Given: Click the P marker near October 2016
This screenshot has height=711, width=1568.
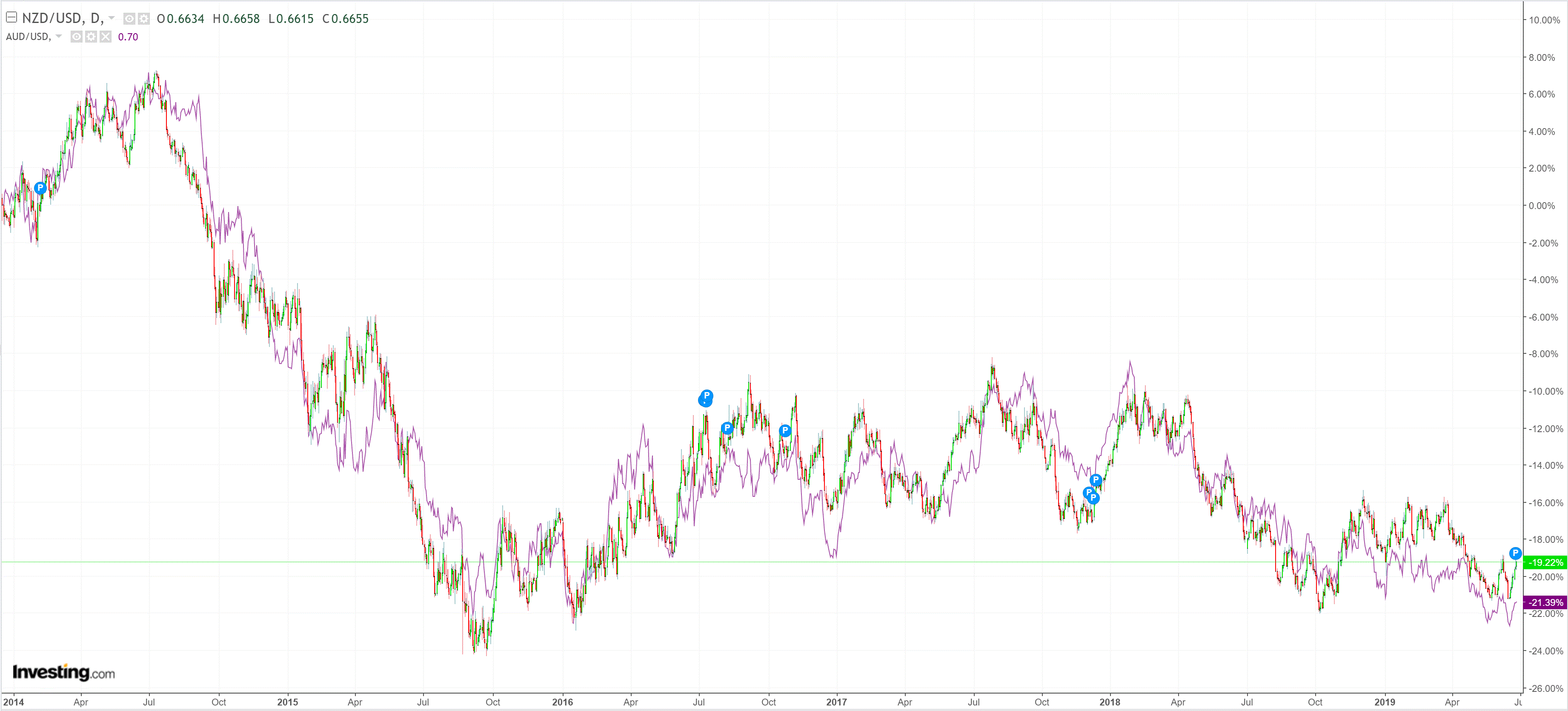Looking at the screenshot, I should [785, 430].
